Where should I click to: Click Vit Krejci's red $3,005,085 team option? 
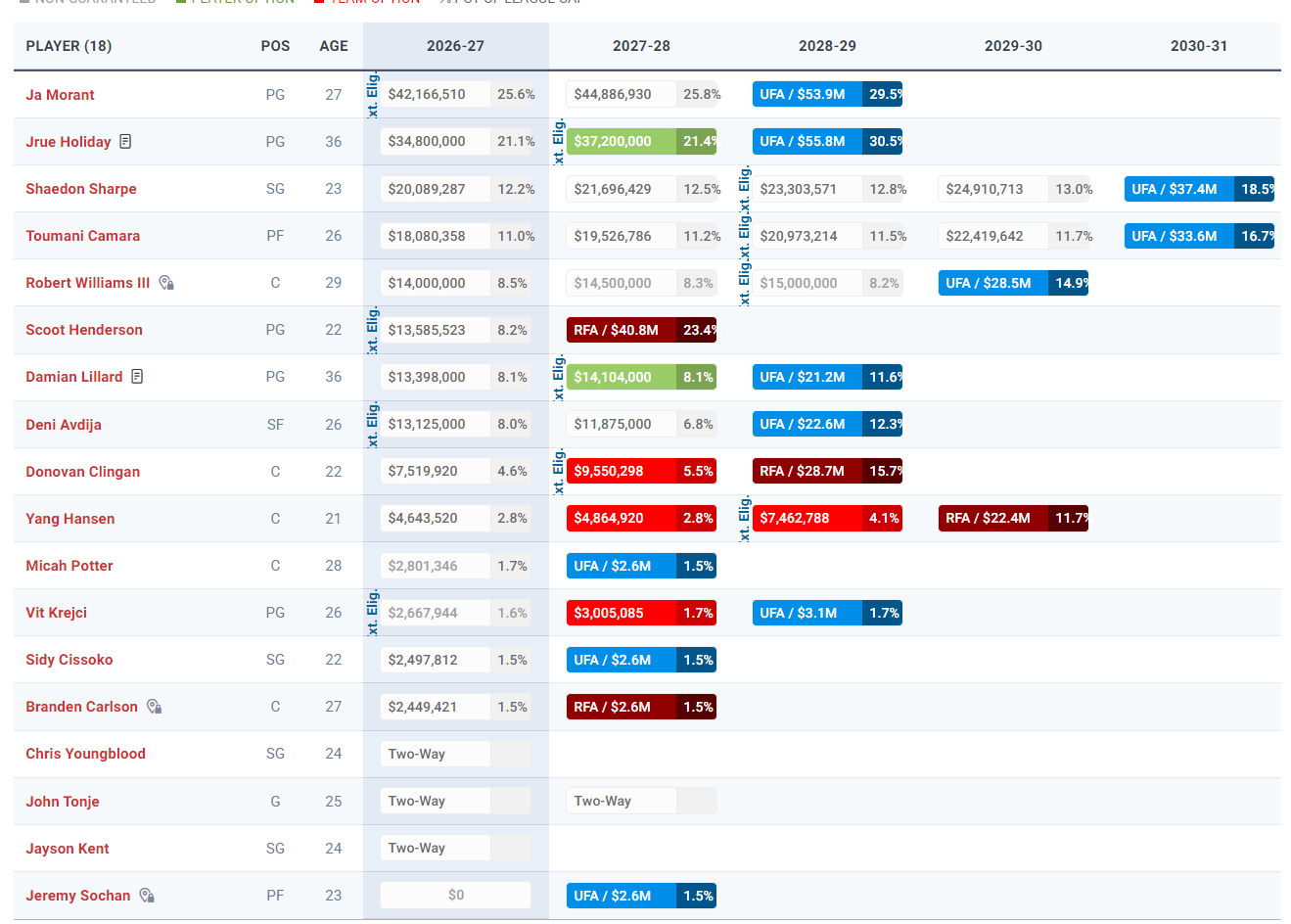point(642,613)
